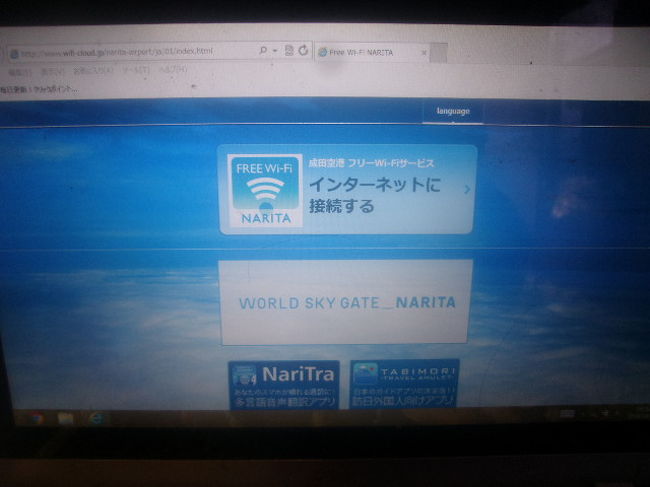The width and height of the screenshot is (650, 487).
Task: Click the compatibility view icon in address bar
Action: coord(289,51)
